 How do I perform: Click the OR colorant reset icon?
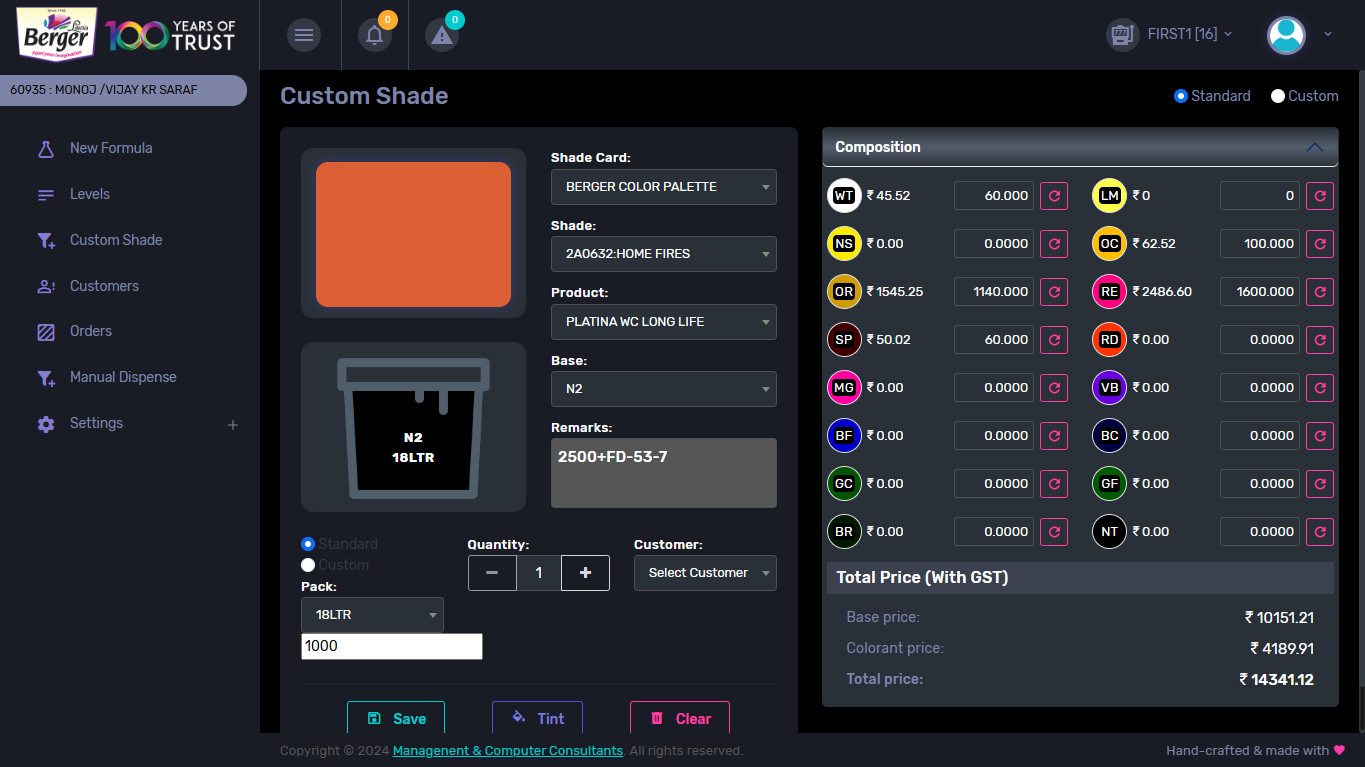point(1054,292)
